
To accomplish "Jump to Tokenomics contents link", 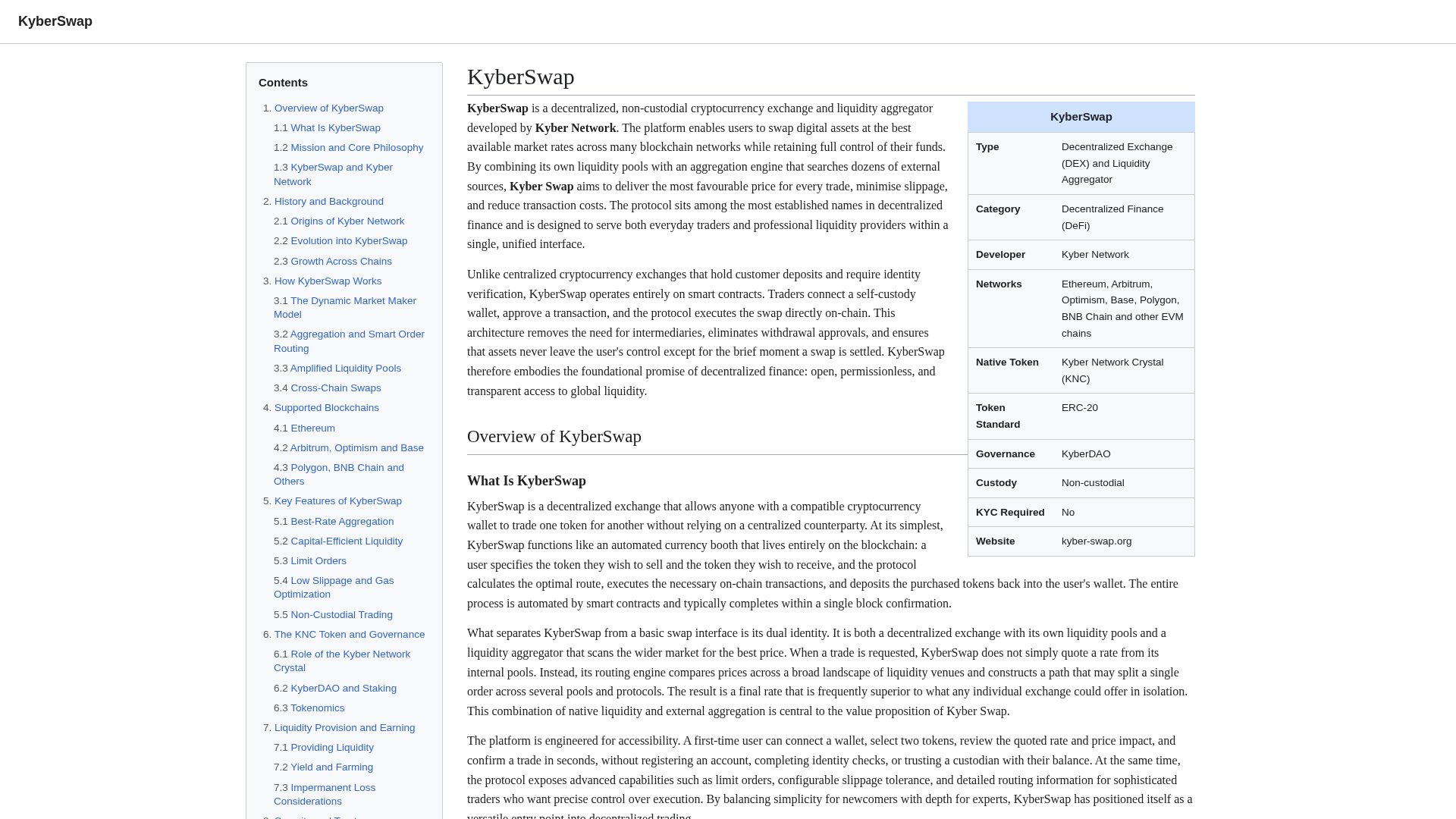I will (x=317, y=708).
